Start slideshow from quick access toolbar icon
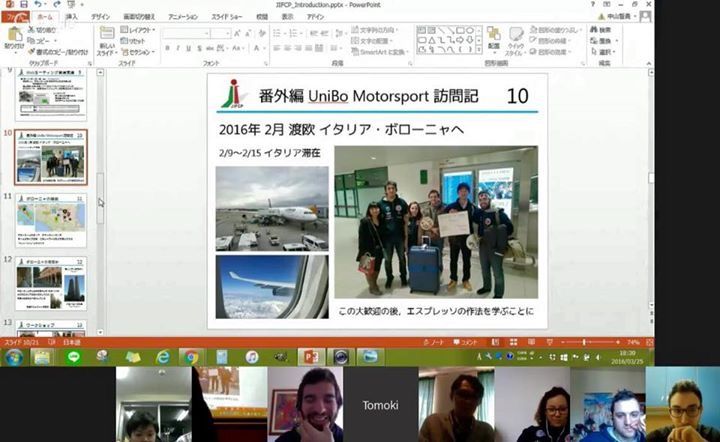Screen dimensions: 720x442 (71, 5)
